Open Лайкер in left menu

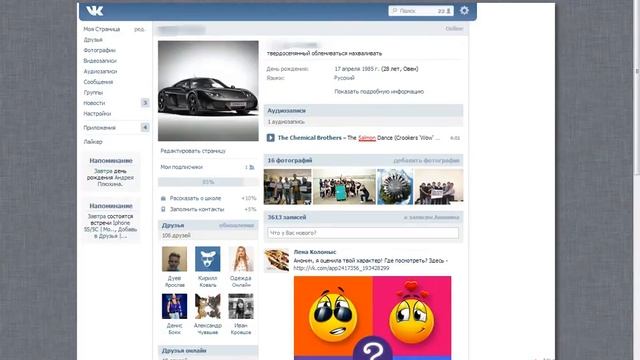coord(93,142)
